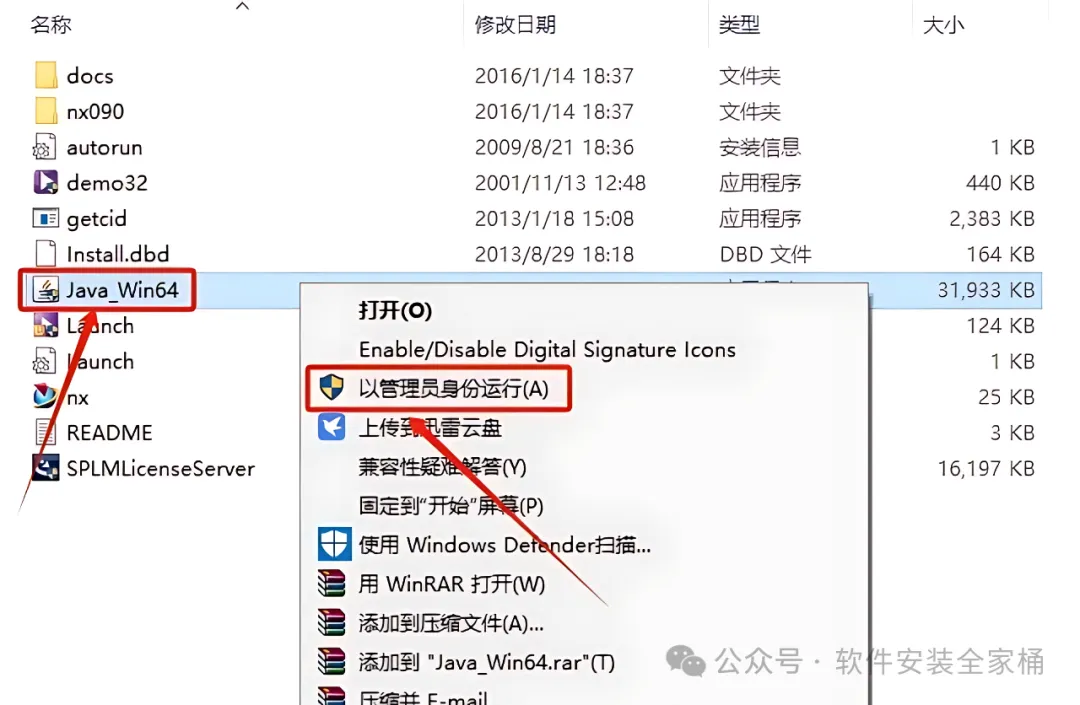
Task: Click the SPLMLicenseServer icon
Action: tap(46, 468)
